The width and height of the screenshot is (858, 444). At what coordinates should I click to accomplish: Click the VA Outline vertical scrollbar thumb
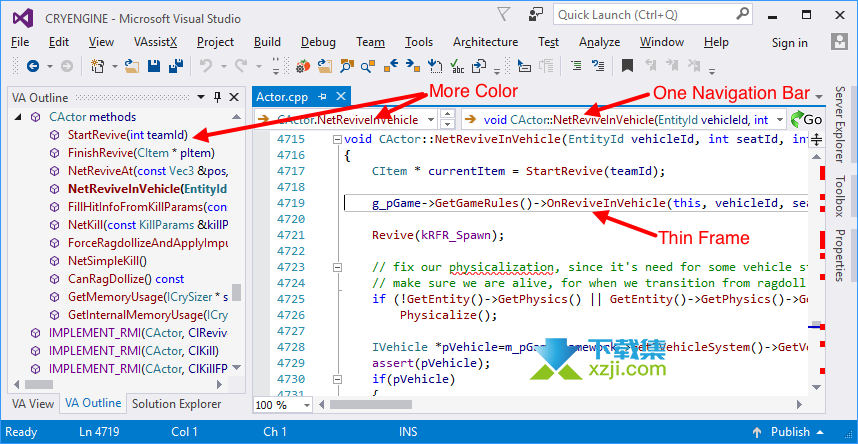pos(236,293)
